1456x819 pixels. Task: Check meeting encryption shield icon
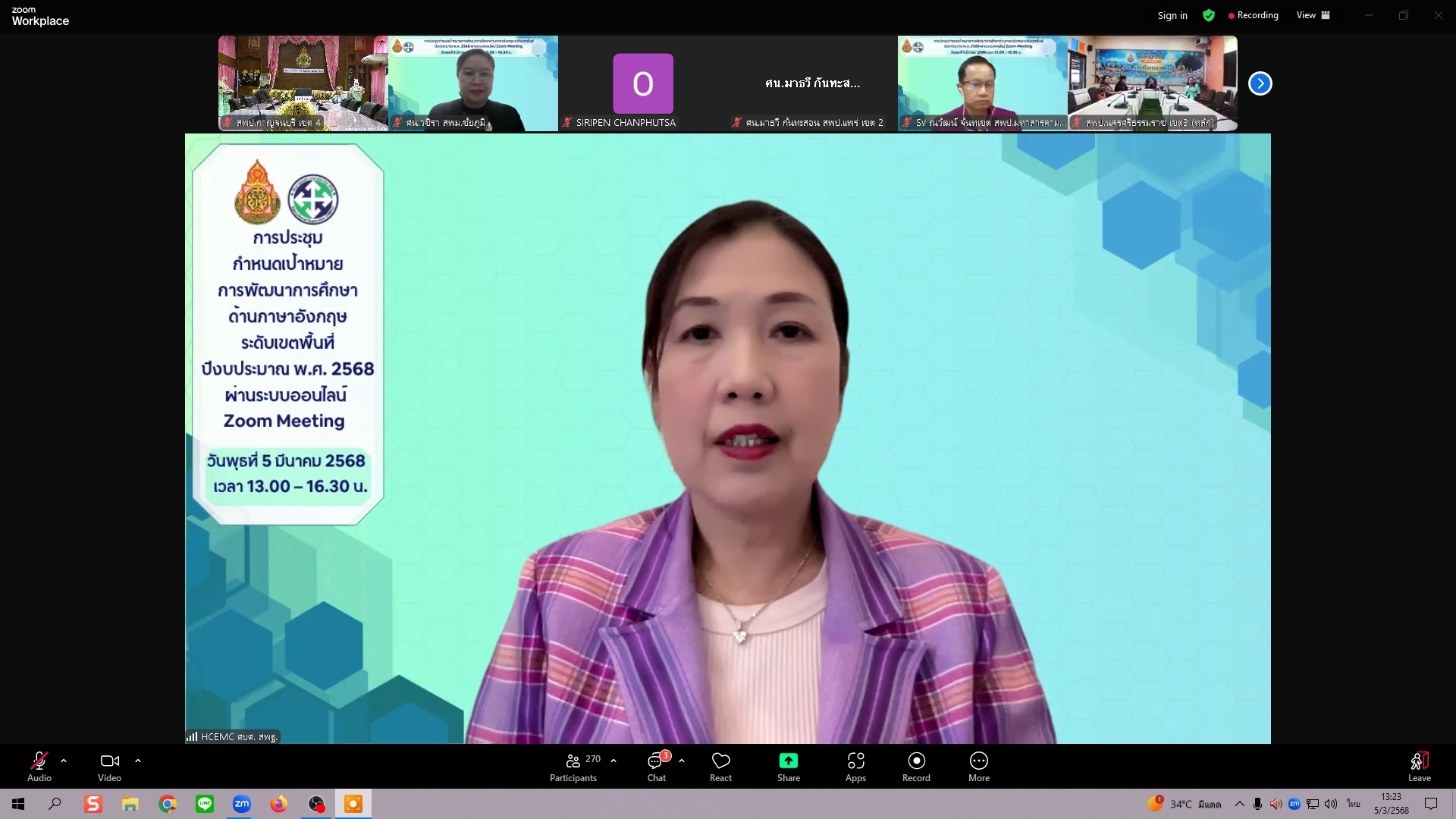tap(1209, 15)
